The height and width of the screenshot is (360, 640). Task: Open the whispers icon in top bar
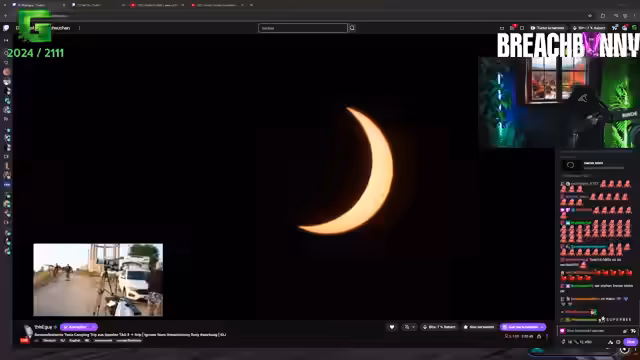tap(522, 28)
